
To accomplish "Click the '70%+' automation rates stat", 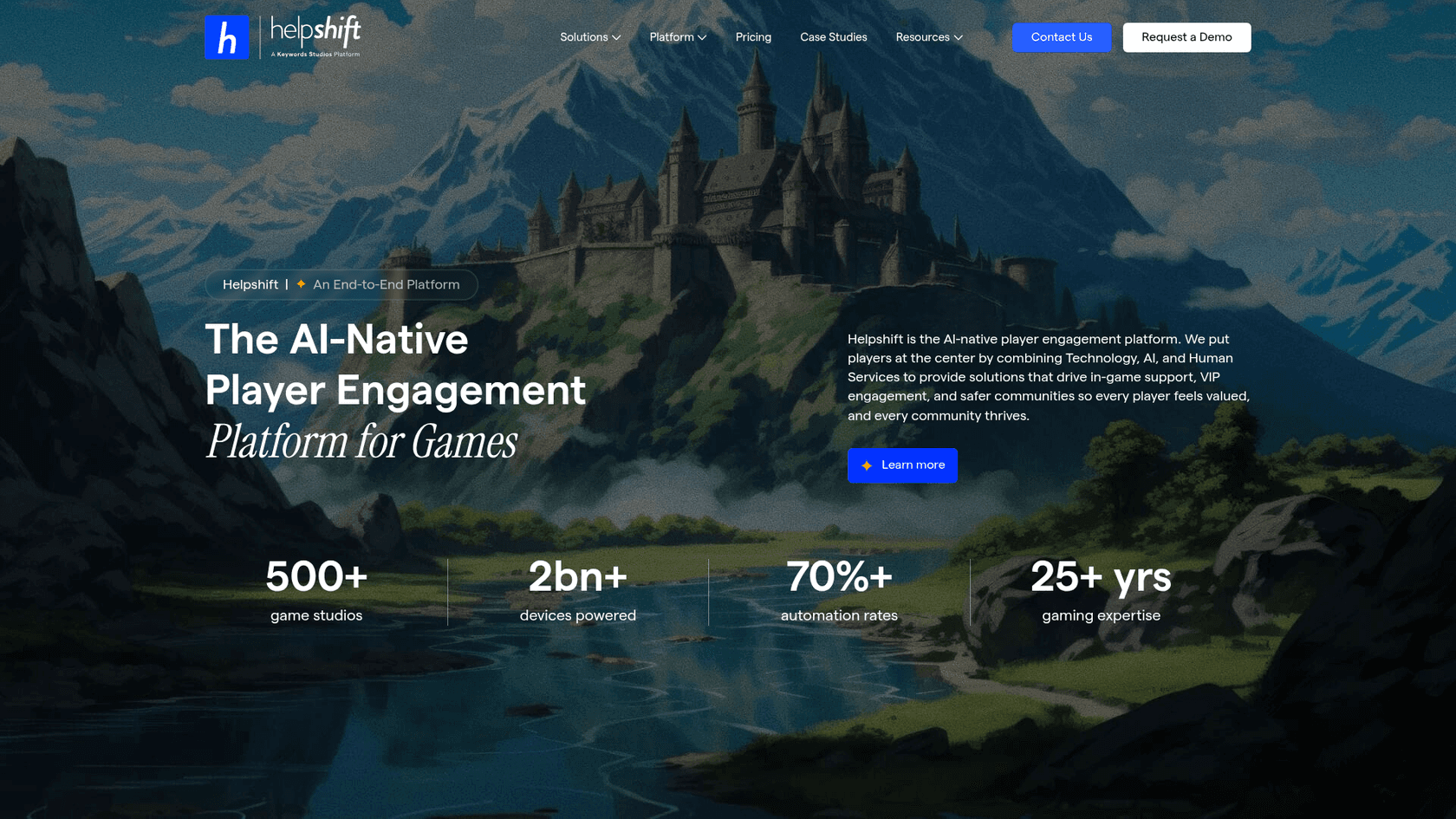I will [839, 576].
